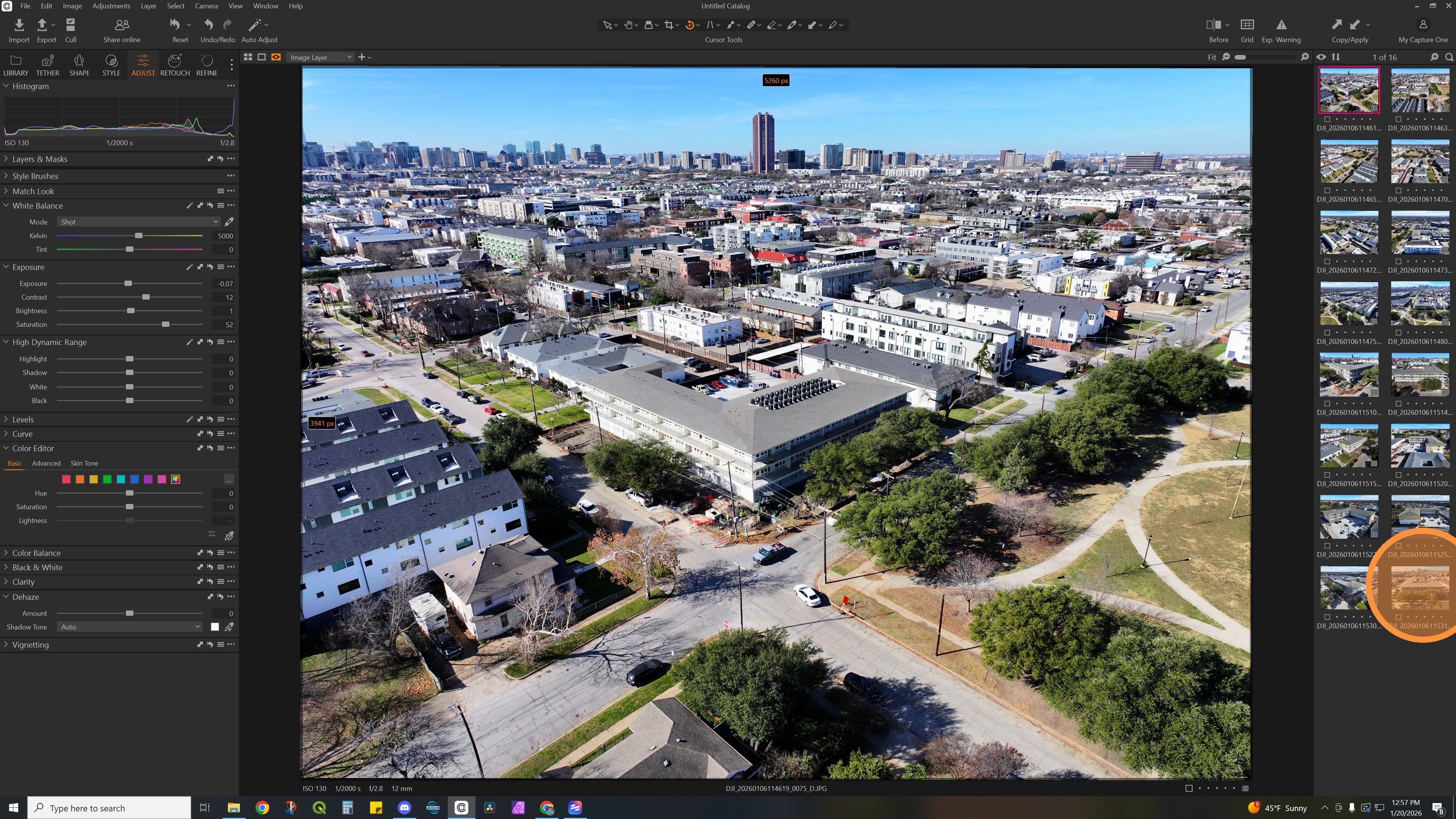Open the Image Layer dropdown

click(320, 57)
